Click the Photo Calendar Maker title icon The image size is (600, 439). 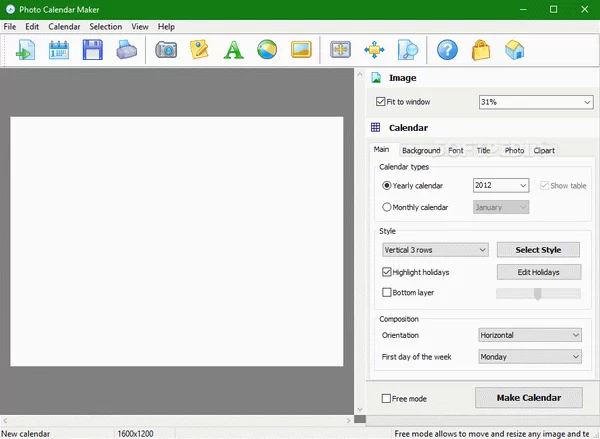click(10, 10)
